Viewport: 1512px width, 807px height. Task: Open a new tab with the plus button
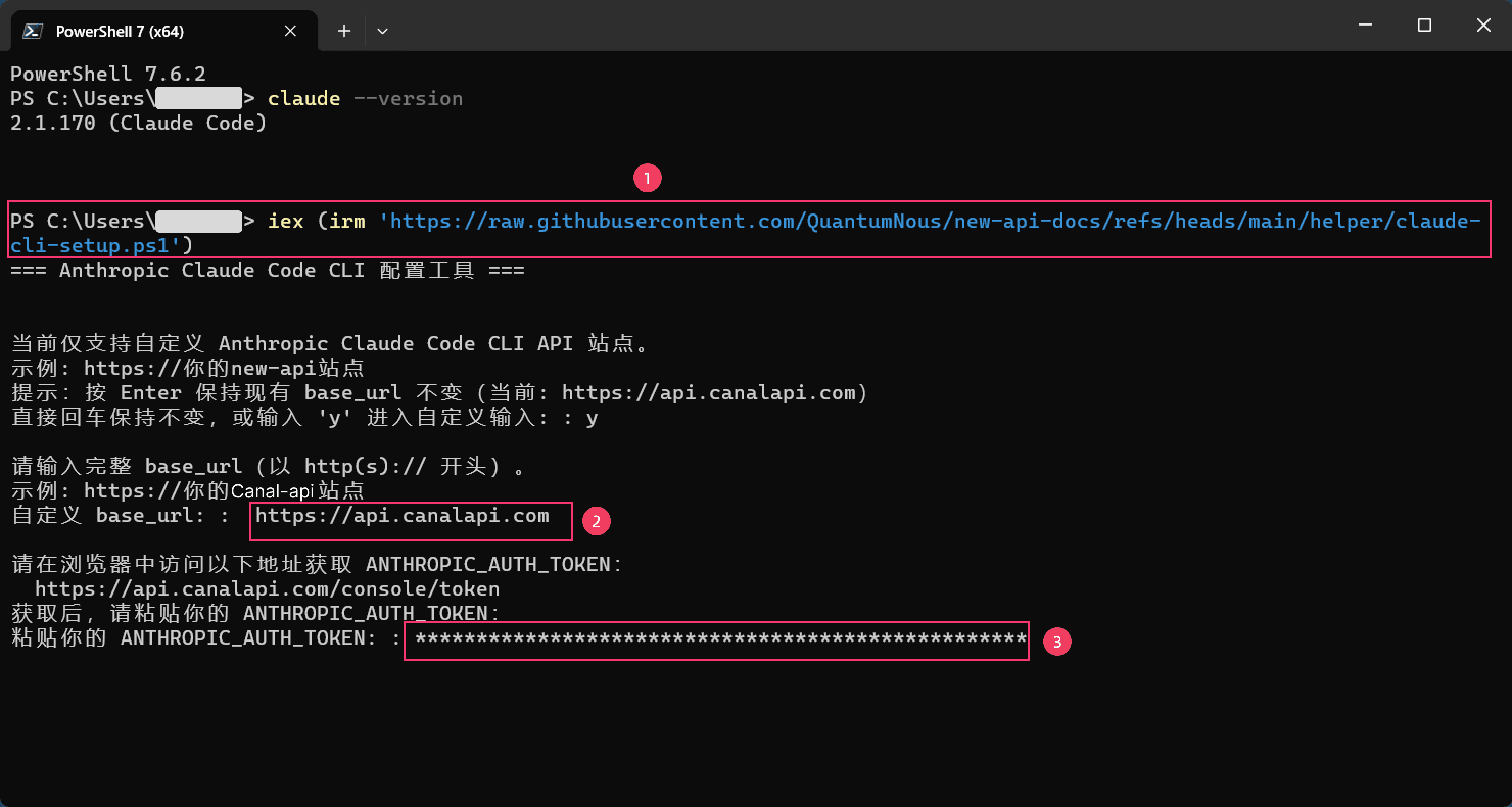coord(344,31)
